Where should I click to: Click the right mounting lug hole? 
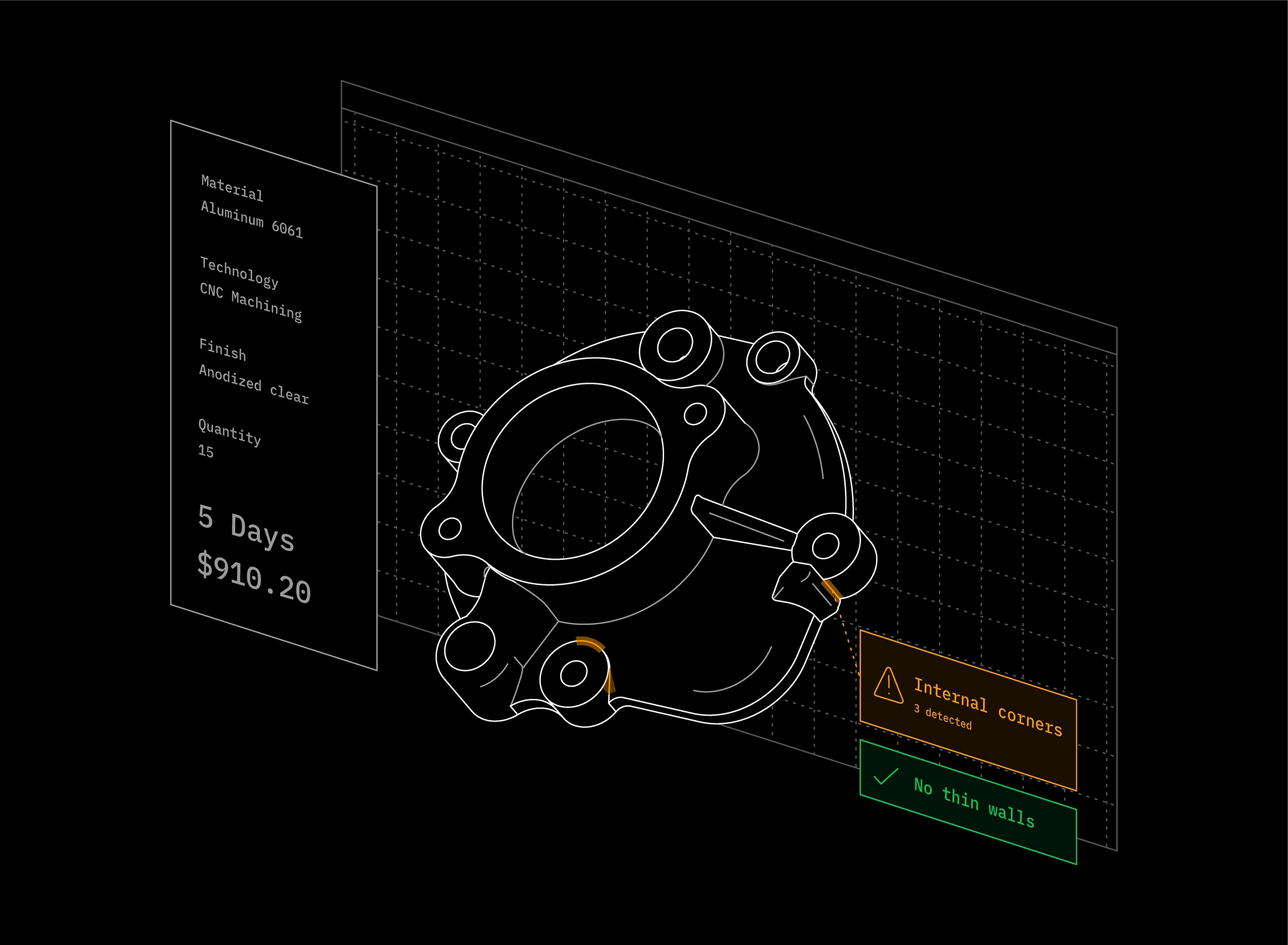[825, 547]
